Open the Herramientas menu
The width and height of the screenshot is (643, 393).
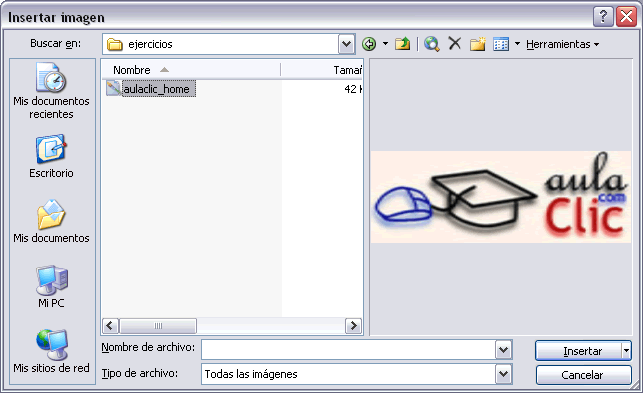(562, 44)
